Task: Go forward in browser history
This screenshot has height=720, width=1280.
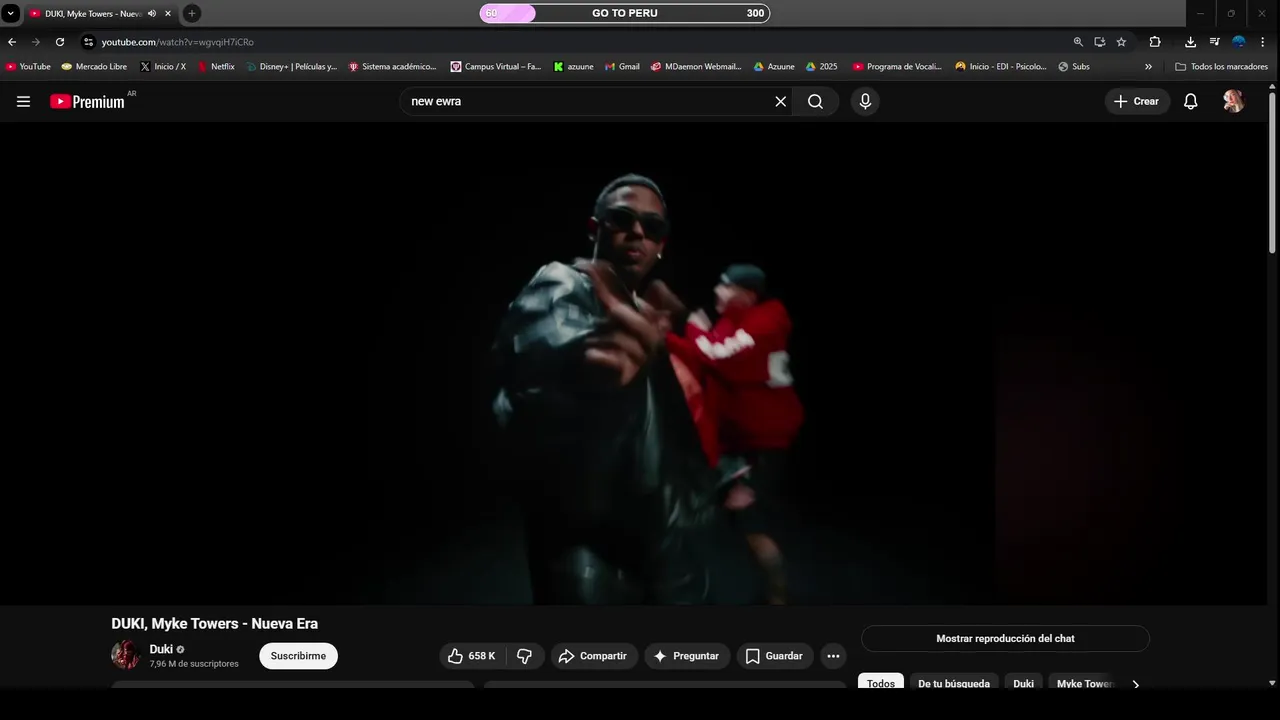Action: 36,42
